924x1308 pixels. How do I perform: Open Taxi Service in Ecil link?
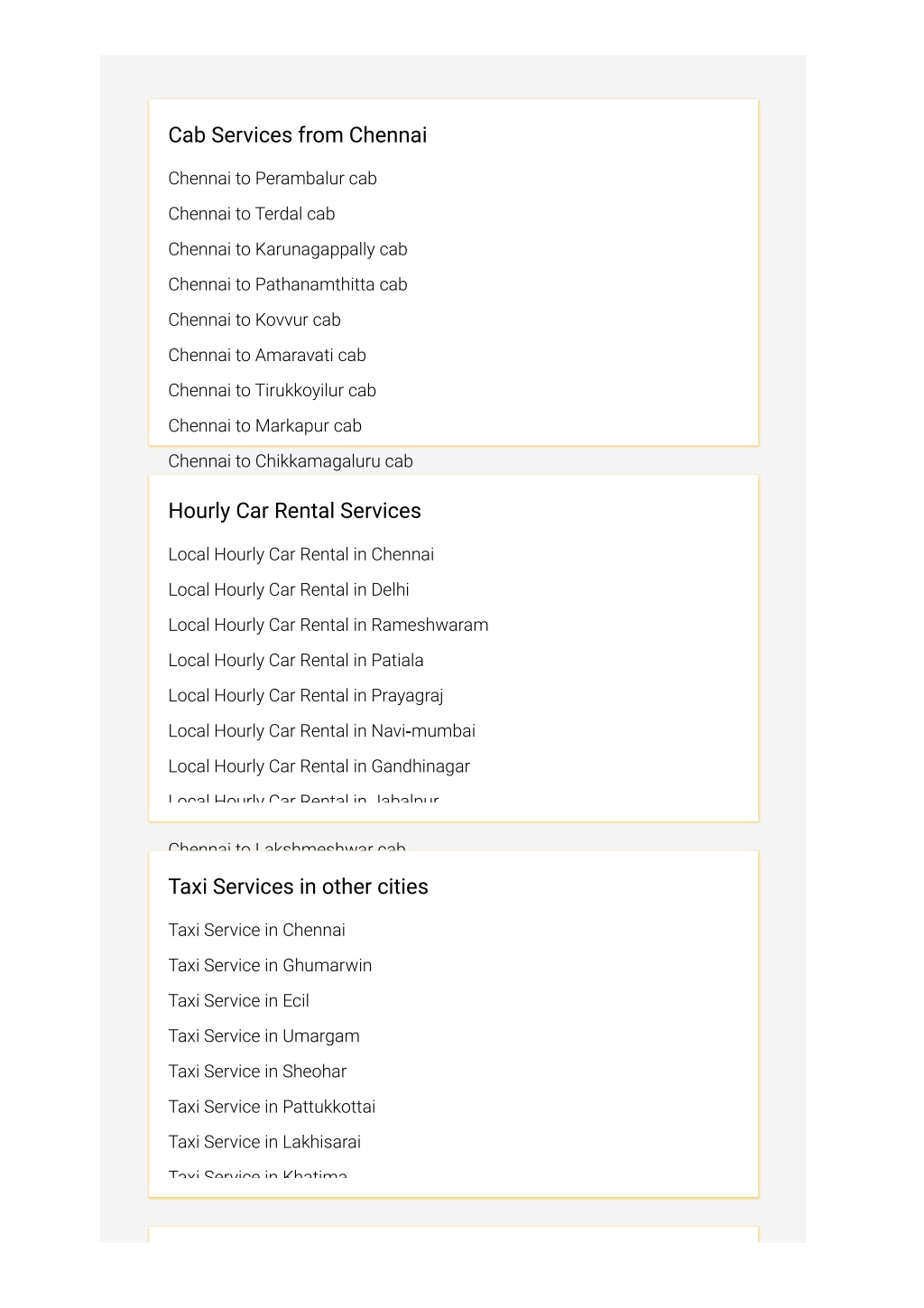(x=239, y=1000)
